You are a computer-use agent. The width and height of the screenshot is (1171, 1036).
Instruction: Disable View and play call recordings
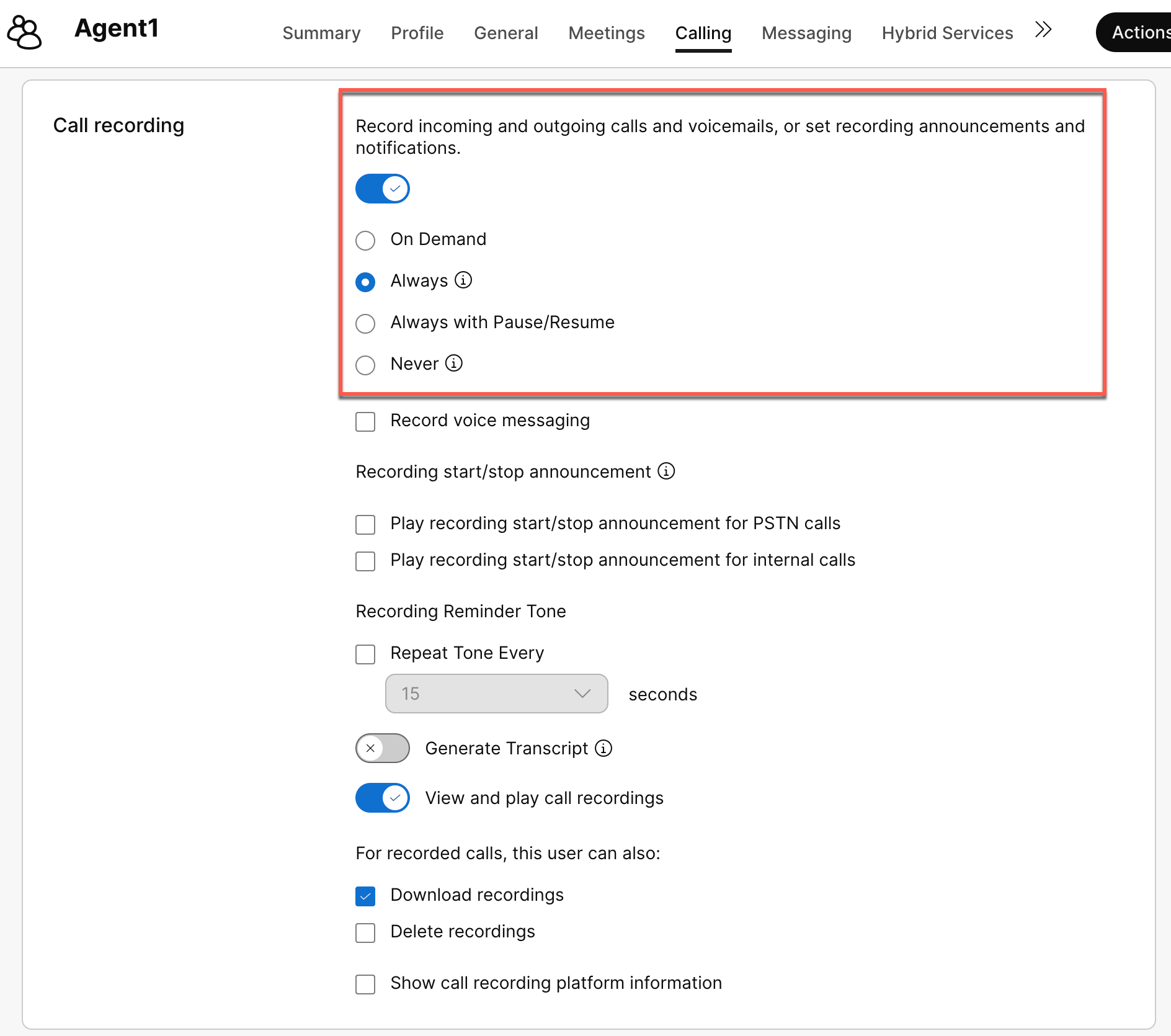coord(382,798)
